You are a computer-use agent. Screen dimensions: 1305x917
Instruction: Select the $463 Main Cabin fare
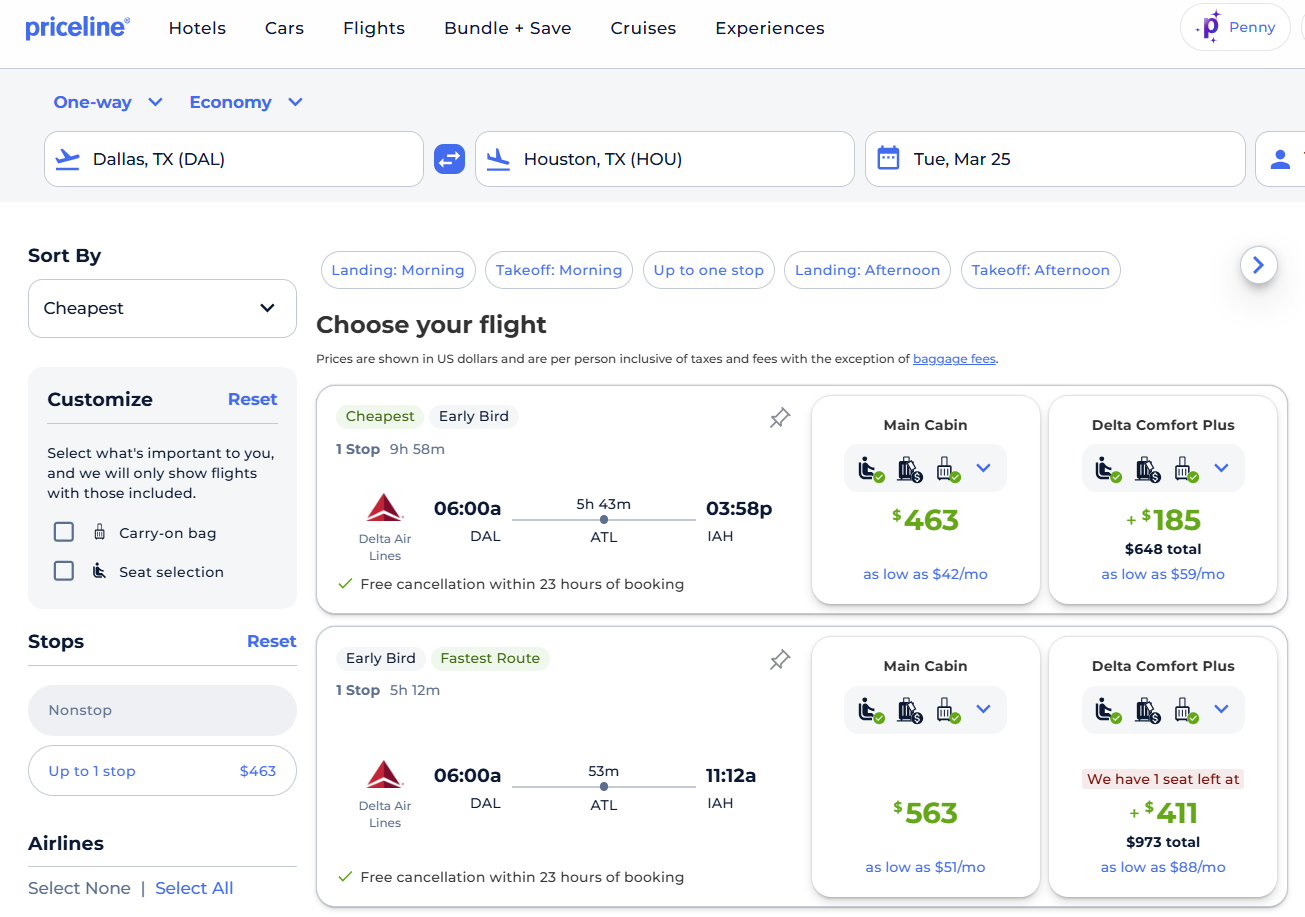pyautogui.click(x=926, y=500)
